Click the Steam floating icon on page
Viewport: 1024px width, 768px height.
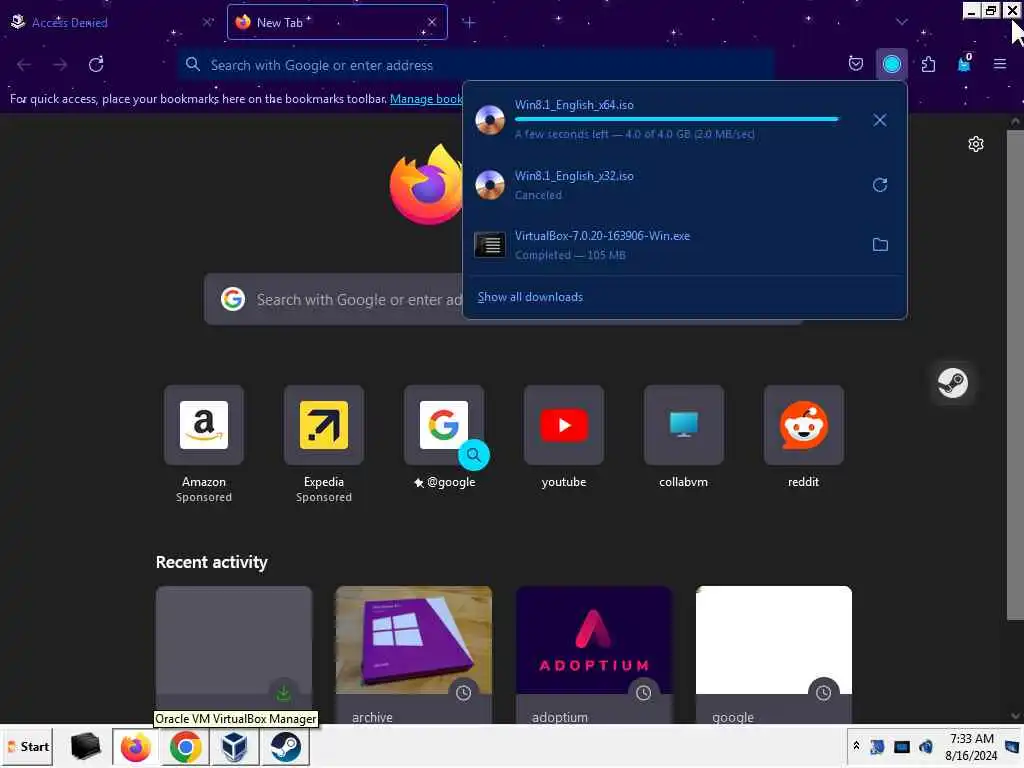pyautogui.click(x=952, y=383)
